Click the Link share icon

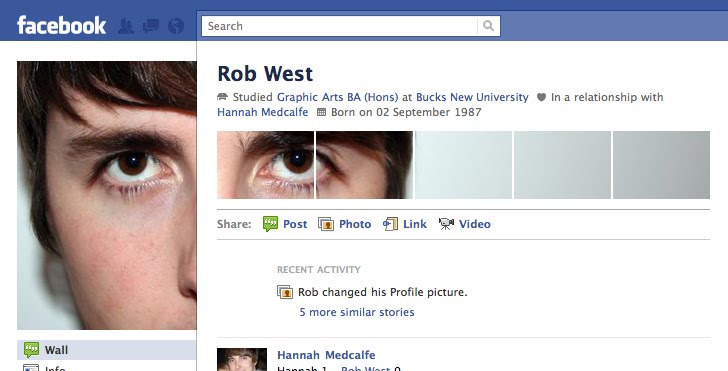[x=390, y=224]
